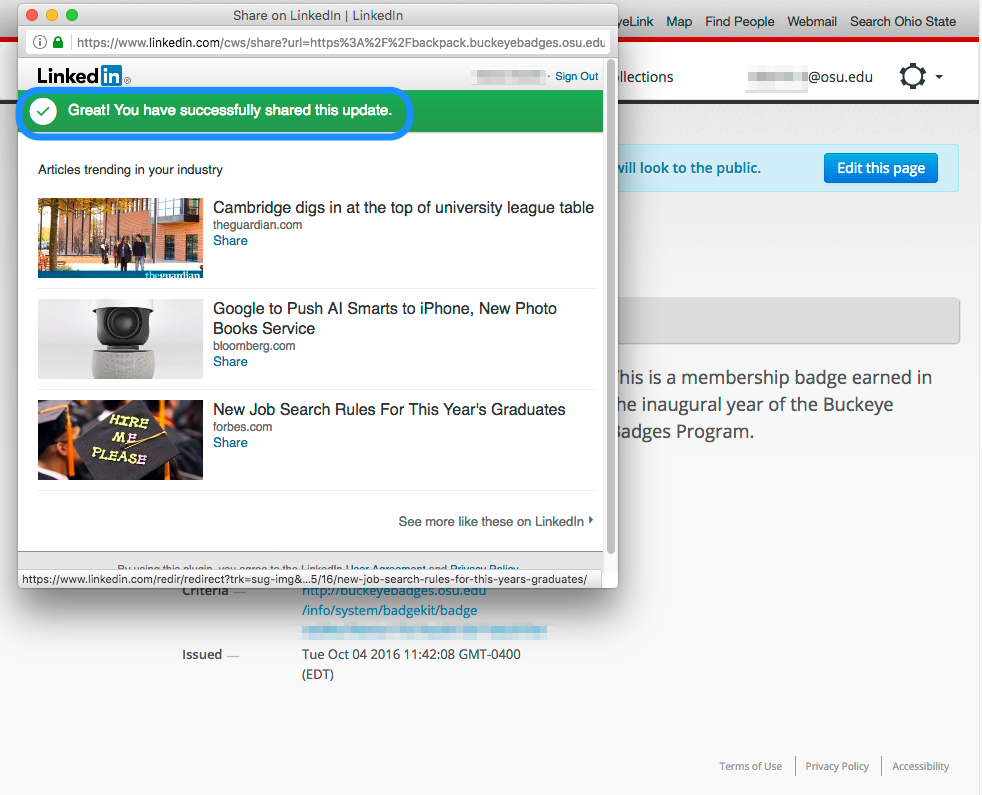This screenshot has width=982, height=795.
Task: Open the New Job Search Rules article
Action: 389,409
